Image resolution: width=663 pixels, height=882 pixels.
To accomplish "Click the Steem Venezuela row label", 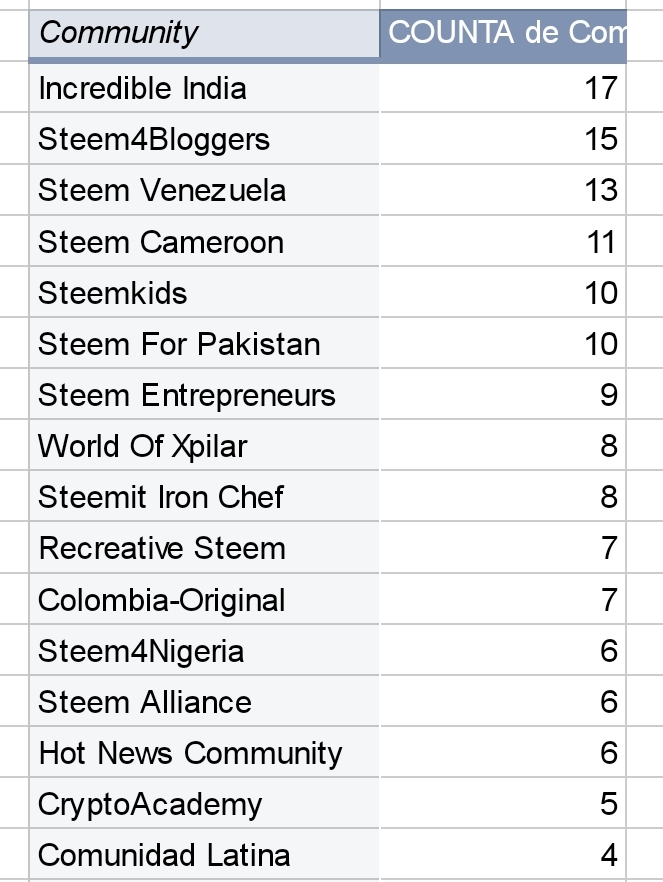I will 204,190.
